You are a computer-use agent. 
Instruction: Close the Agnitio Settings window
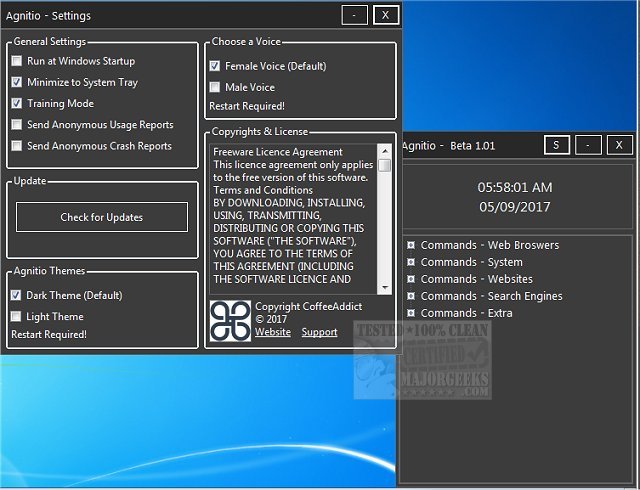386,16
